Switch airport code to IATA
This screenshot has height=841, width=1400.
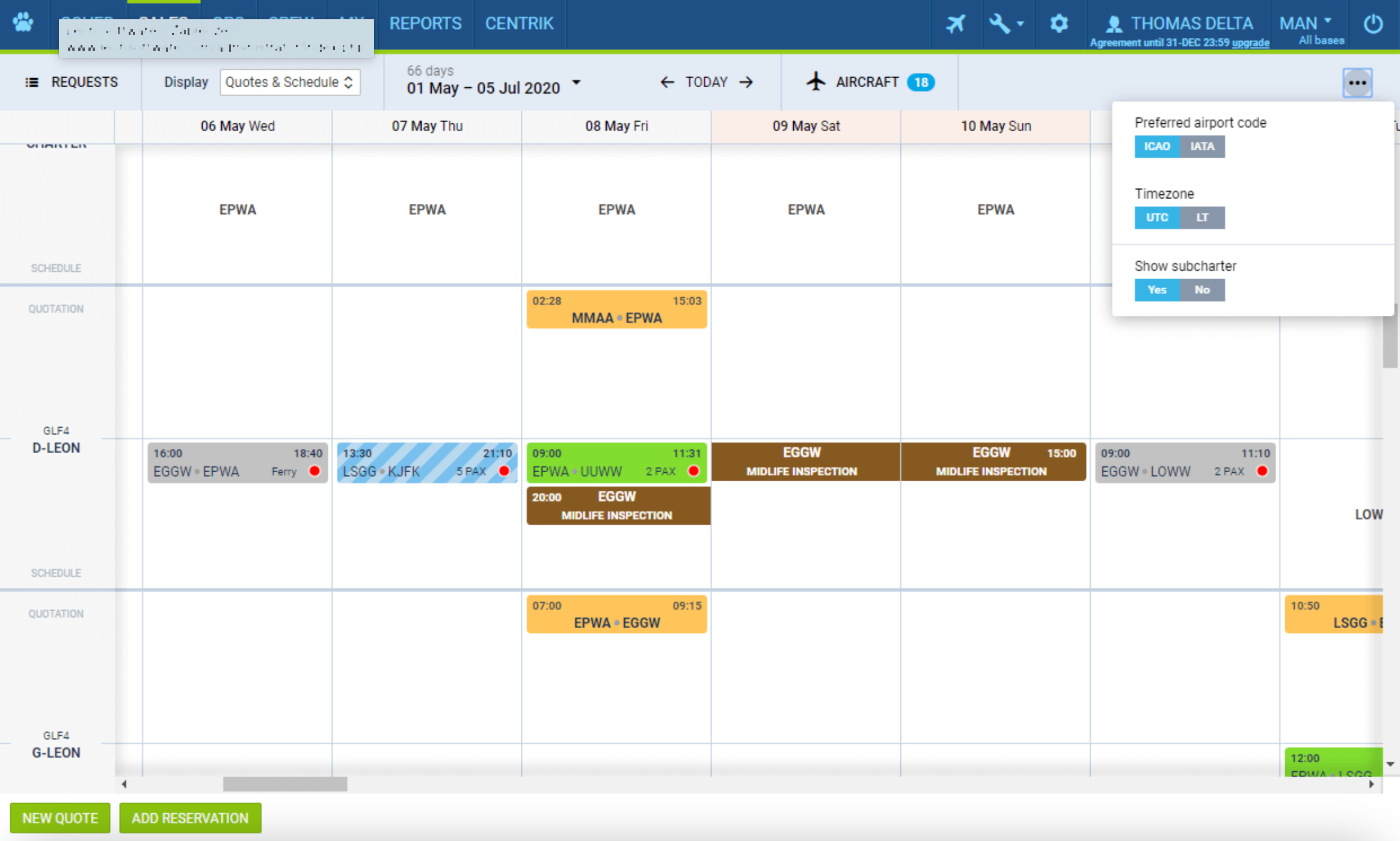click(x=1202, y=146)
